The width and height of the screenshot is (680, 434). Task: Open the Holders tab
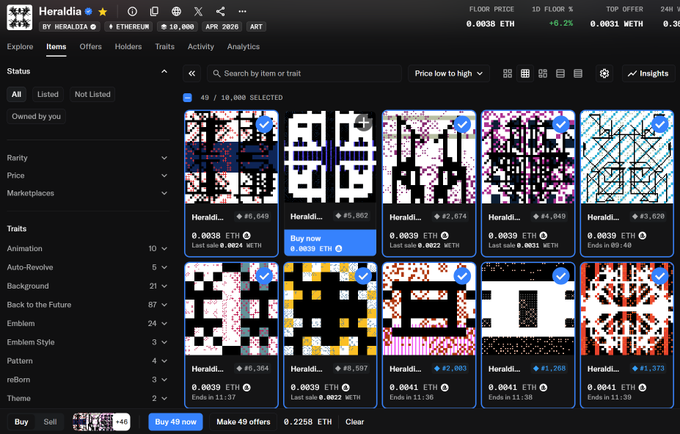tap(128, 47)
